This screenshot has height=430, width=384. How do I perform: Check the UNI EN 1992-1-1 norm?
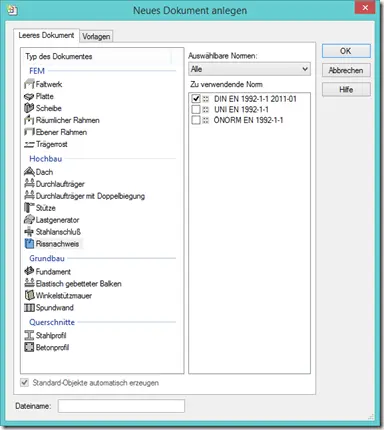pyautogui.click(x=196, y=109)
